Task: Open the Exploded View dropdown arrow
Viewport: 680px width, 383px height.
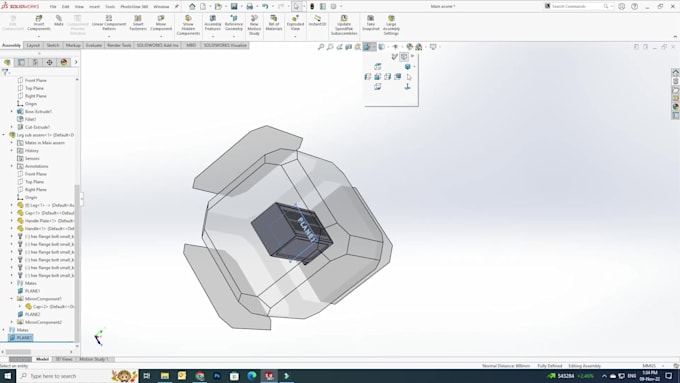Action: coord(295,36)
